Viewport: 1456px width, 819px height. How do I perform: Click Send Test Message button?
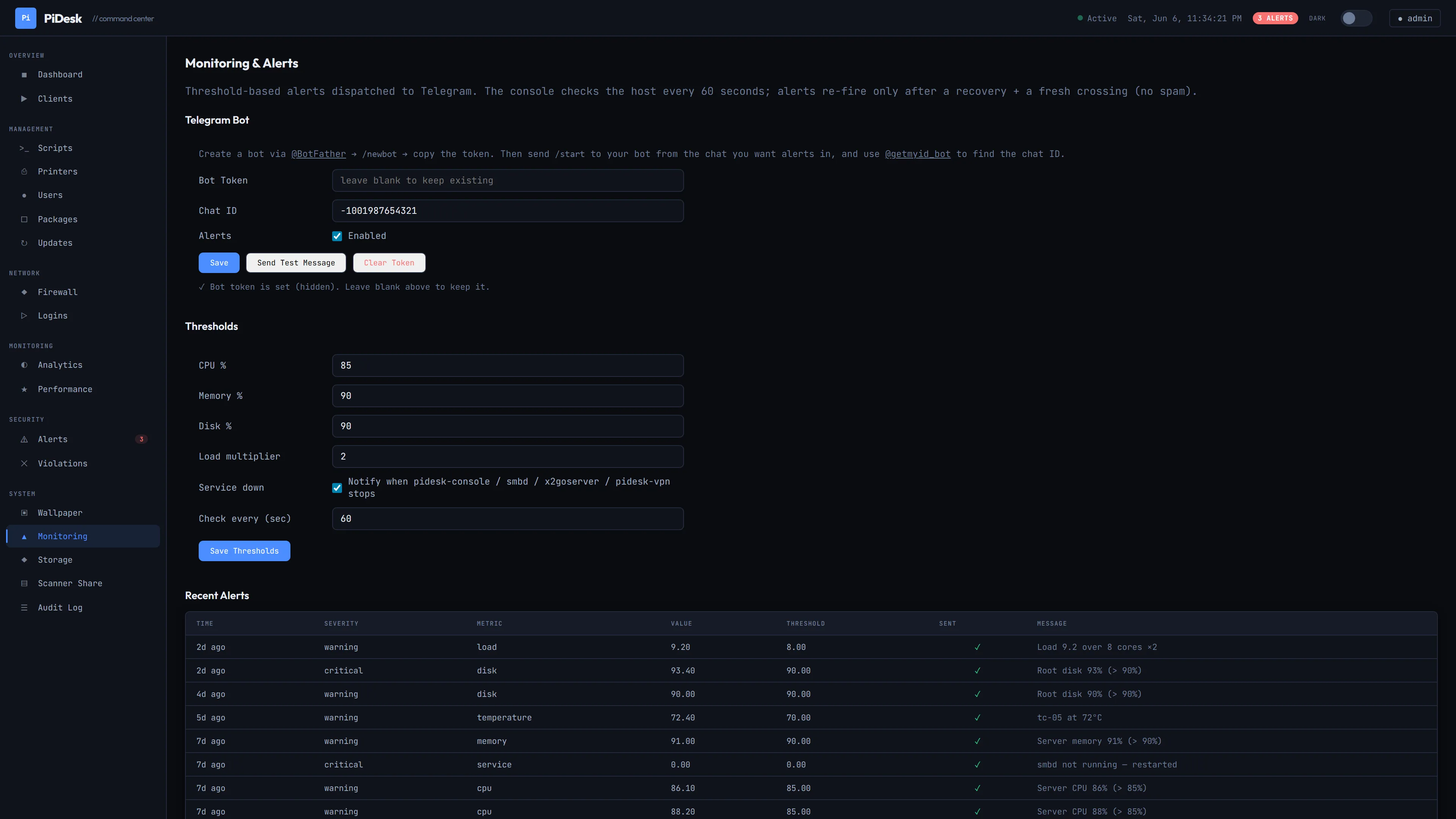coord(296,263)
